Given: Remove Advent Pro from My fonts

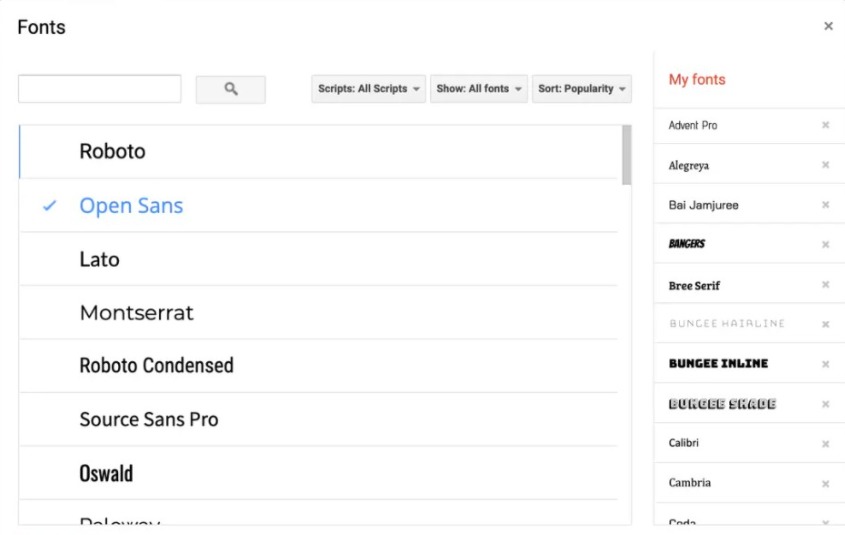Looking at the screenshot, I should 825,125.
